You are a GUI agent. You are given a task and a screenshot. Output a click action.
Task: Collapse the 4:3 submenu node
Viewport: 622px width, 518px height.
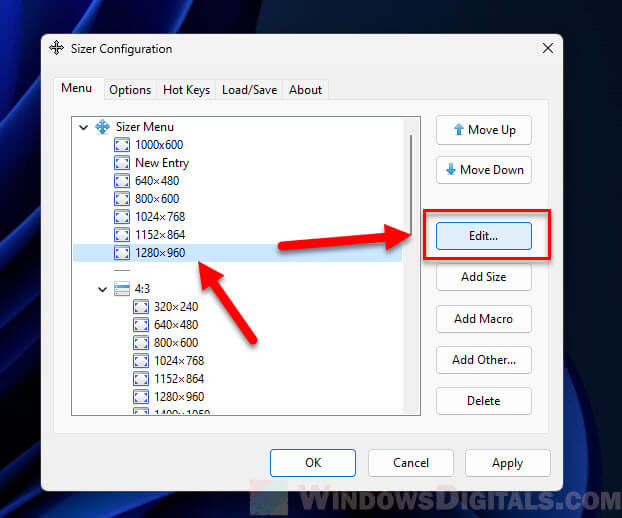(x=102, y=289)
